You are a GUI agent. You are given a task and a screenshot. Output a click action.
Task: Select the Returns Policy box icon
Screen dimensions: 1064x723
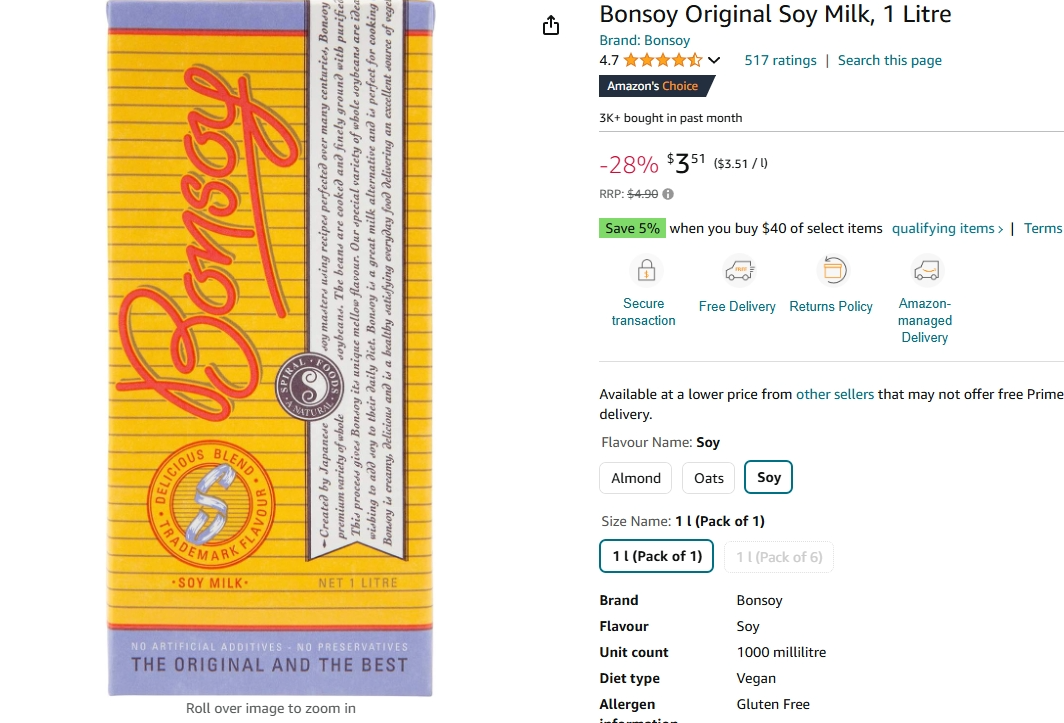pyautogui.click(x=833, y=270)
